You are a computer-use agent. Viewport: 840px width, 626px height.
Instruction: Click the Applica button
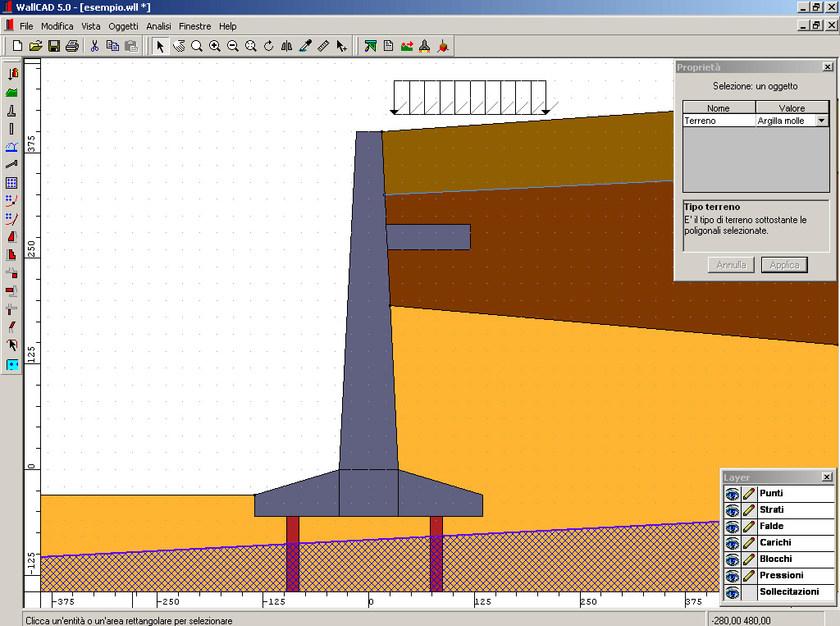pos(784,265)
